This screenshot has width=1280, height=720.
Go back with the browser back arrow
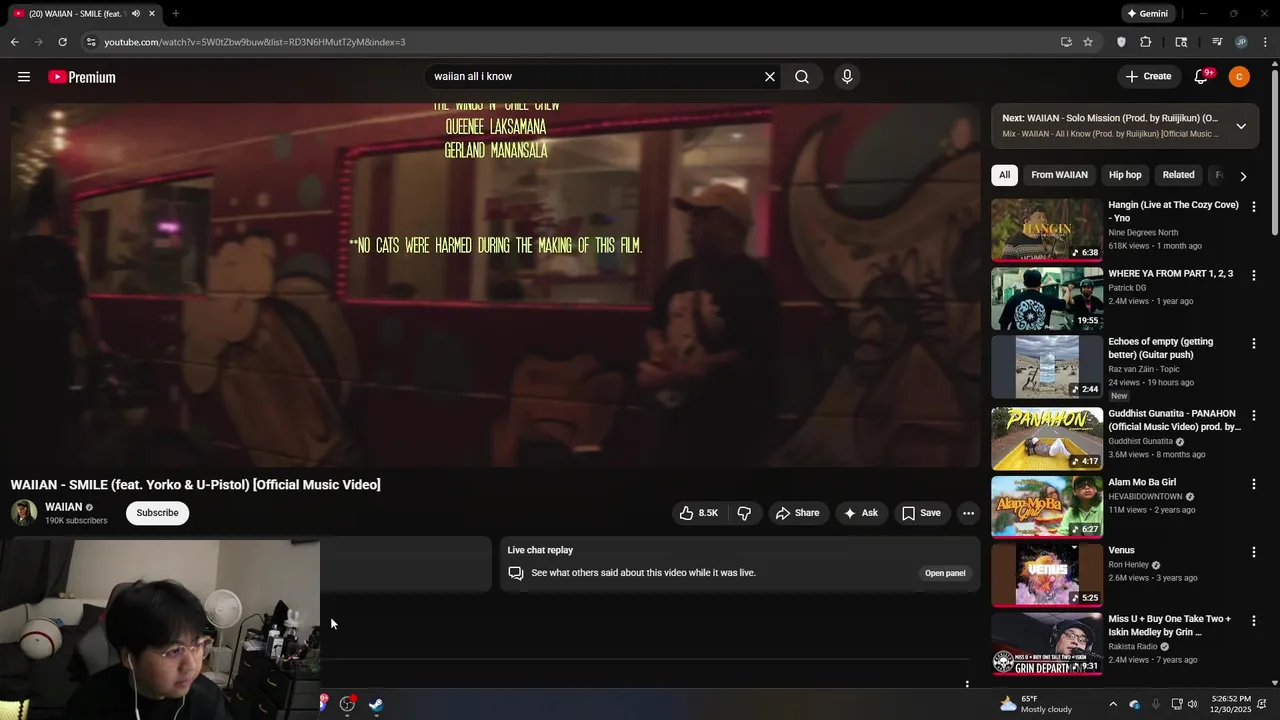pos(15,42)
